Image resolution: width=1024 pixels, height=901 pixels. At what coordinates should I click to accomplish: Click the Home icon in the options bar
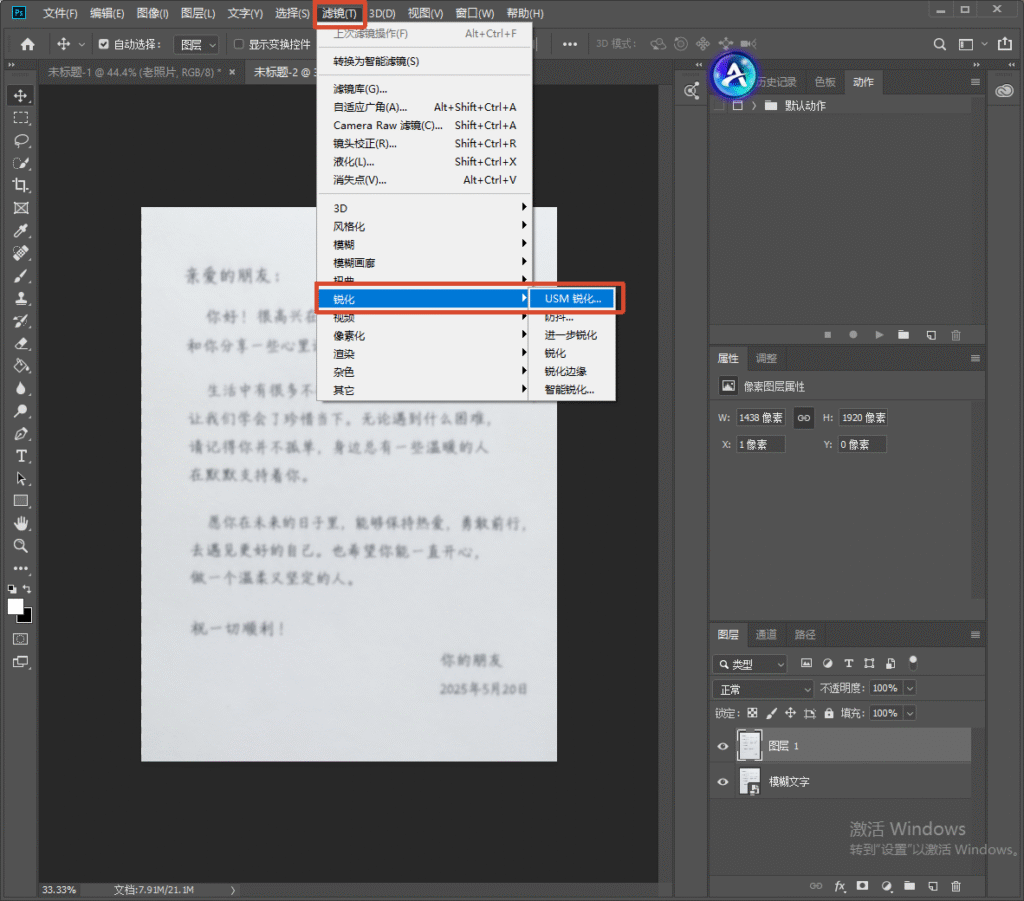click(27, 44)
